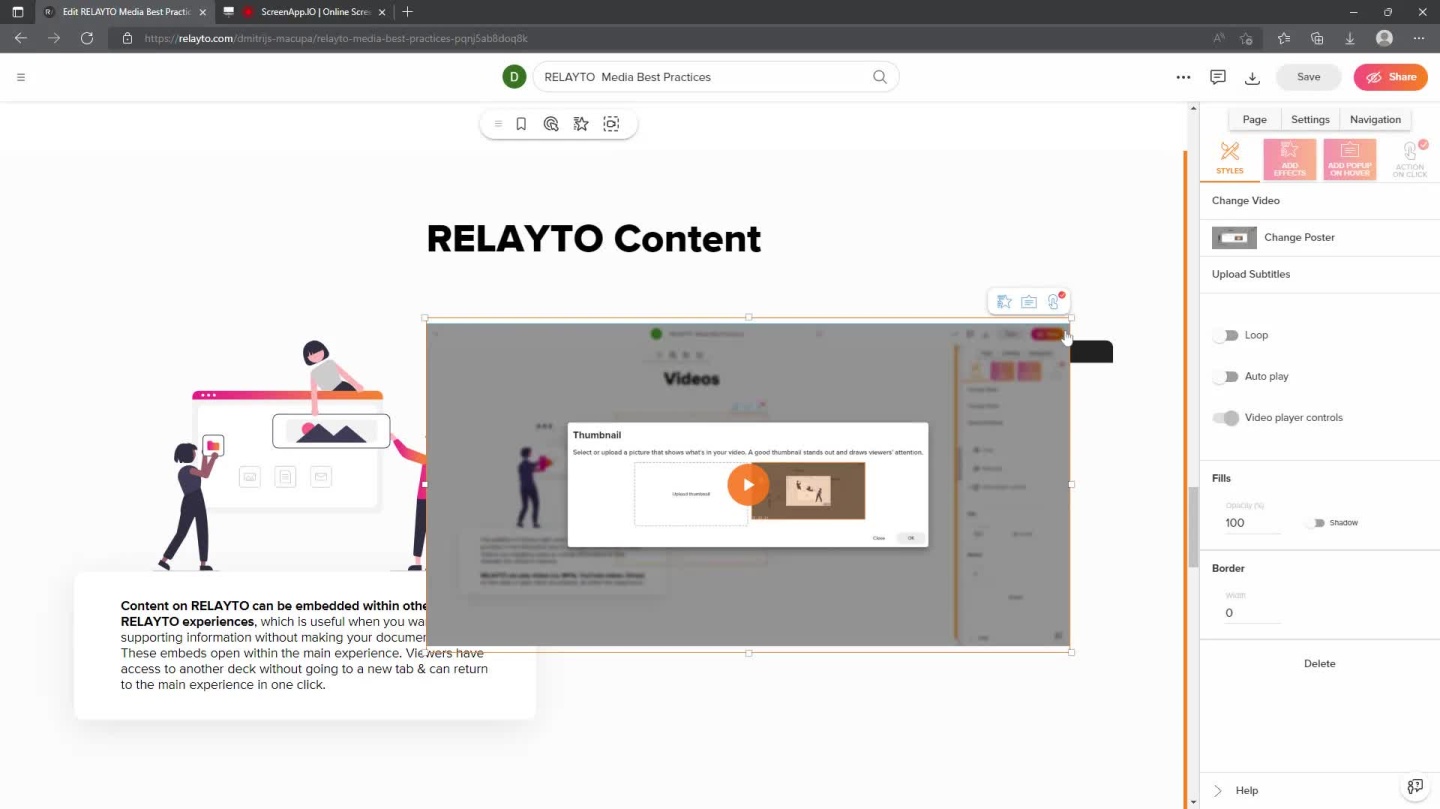The image size is (1440, 809).
Task: Open the Navigation tab
Action: click(1375, 119)
